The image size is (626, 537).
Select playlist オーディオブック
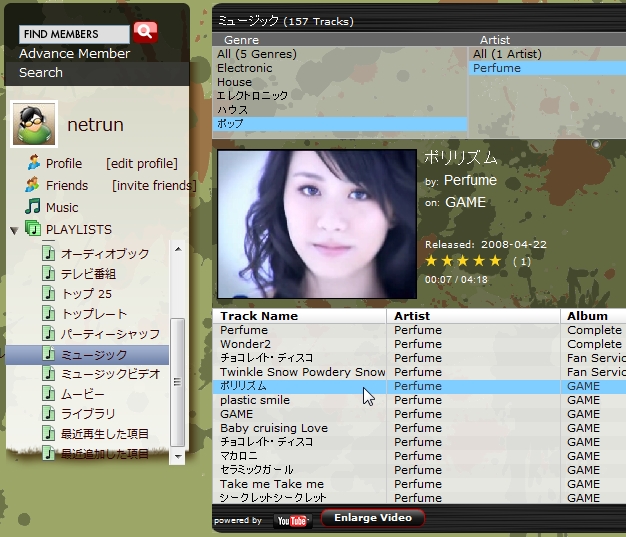105,254
